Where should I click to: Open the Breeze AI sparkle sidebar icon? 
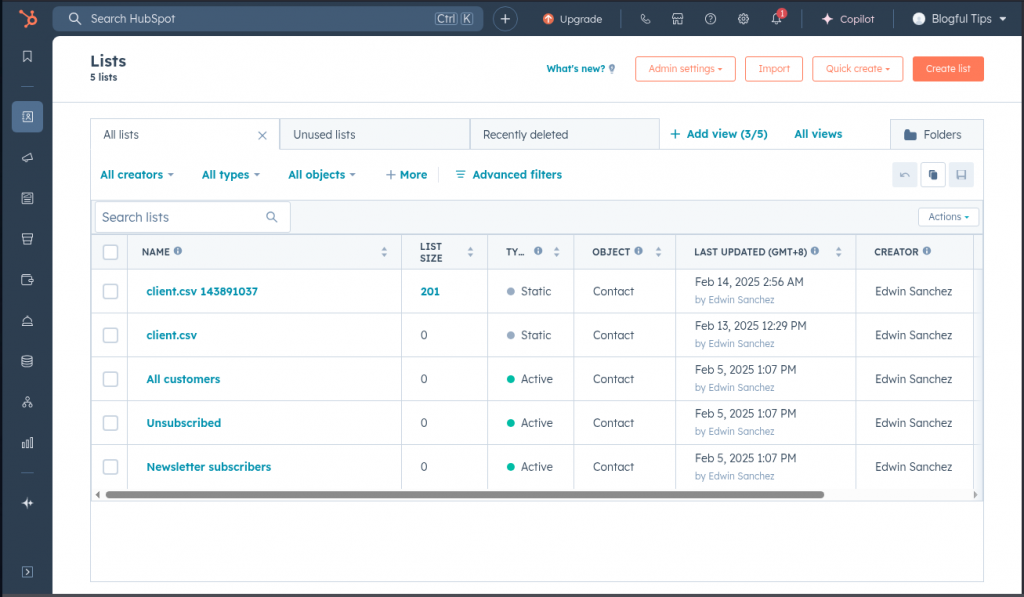pos(27,503)
